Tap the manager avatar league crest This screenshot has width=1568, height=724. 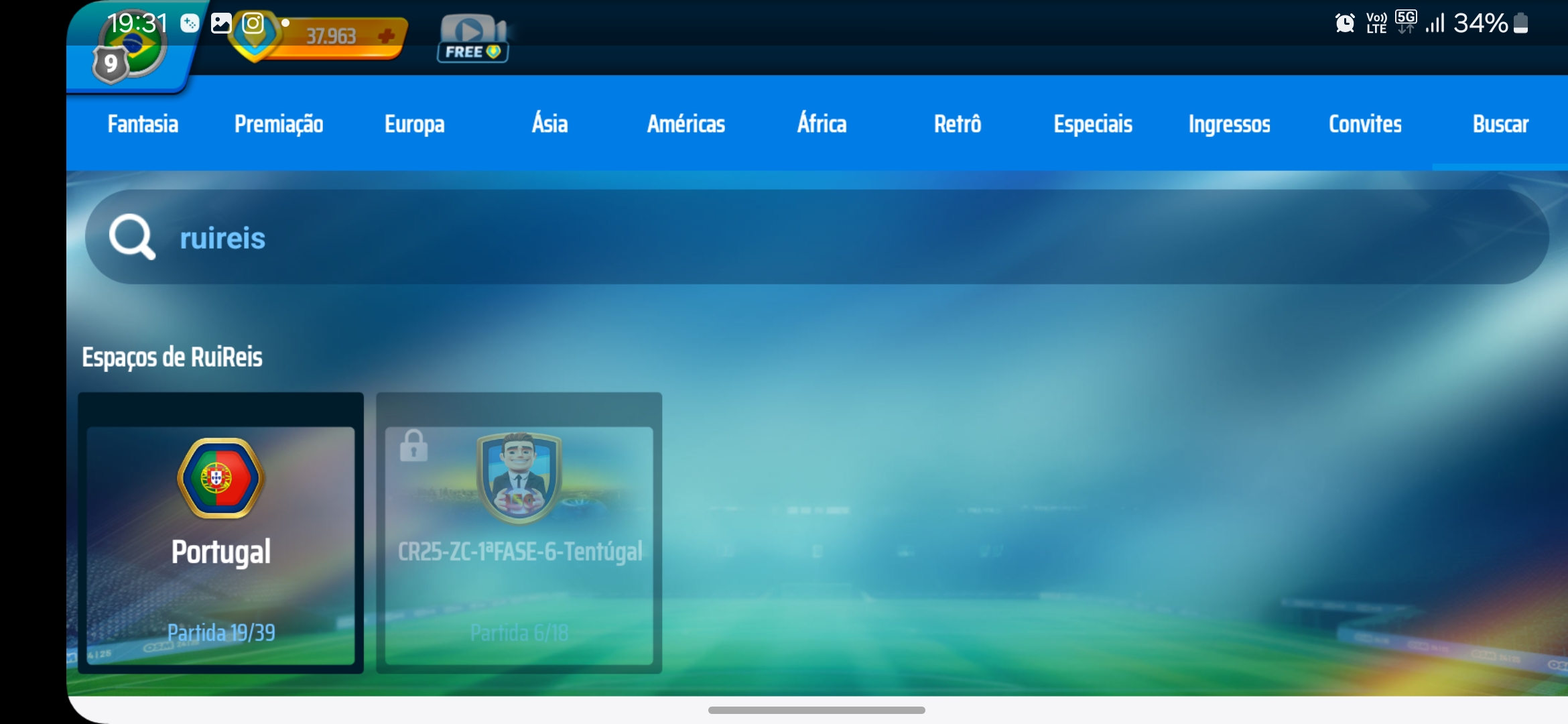click(x=519, y=478)
